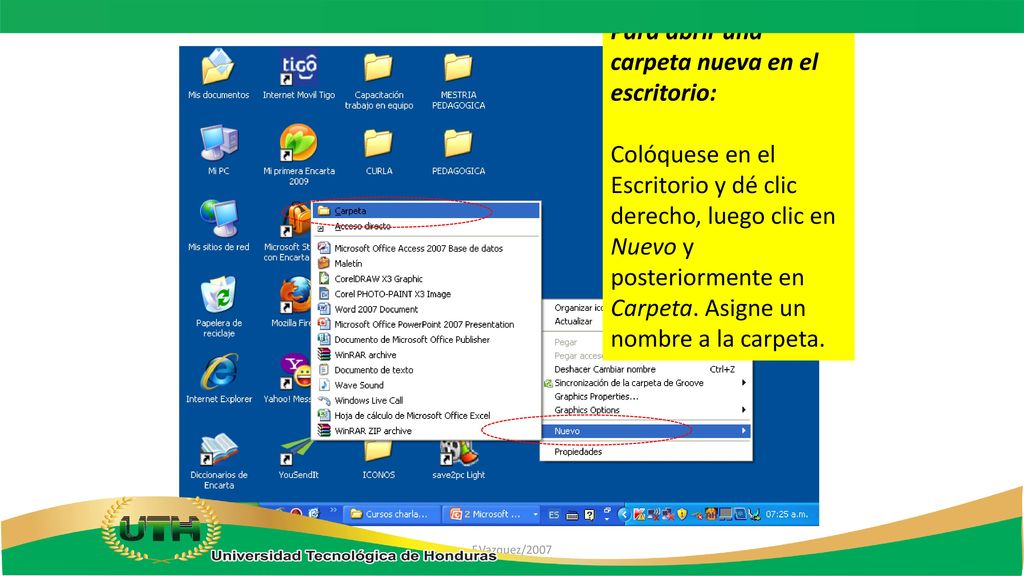Select Mis sitios de red icon
Screen dimensions: 1024x576
(218, 226)
